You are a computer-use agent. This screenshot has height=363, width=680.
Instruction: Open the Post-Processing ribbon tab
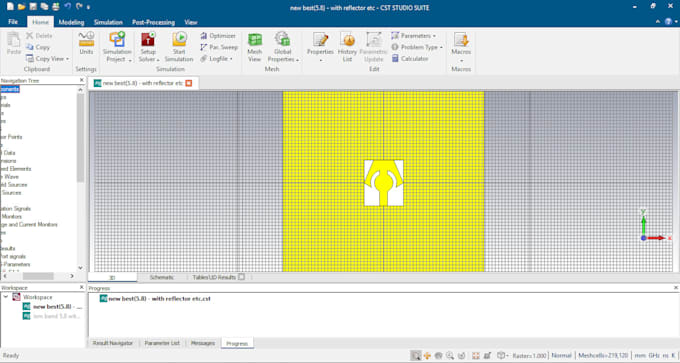coord(154,22)
